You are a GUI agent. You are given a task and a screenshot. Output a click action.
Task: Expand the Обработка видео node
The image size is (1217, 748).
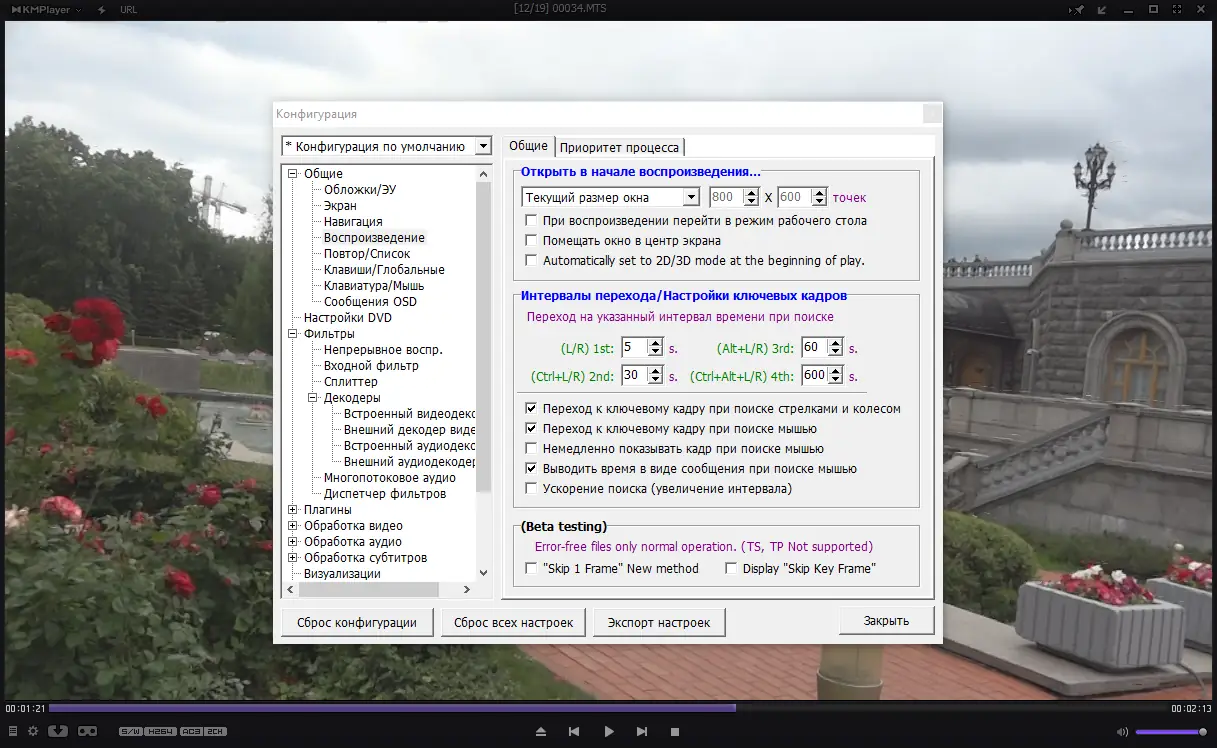point(293,526)
